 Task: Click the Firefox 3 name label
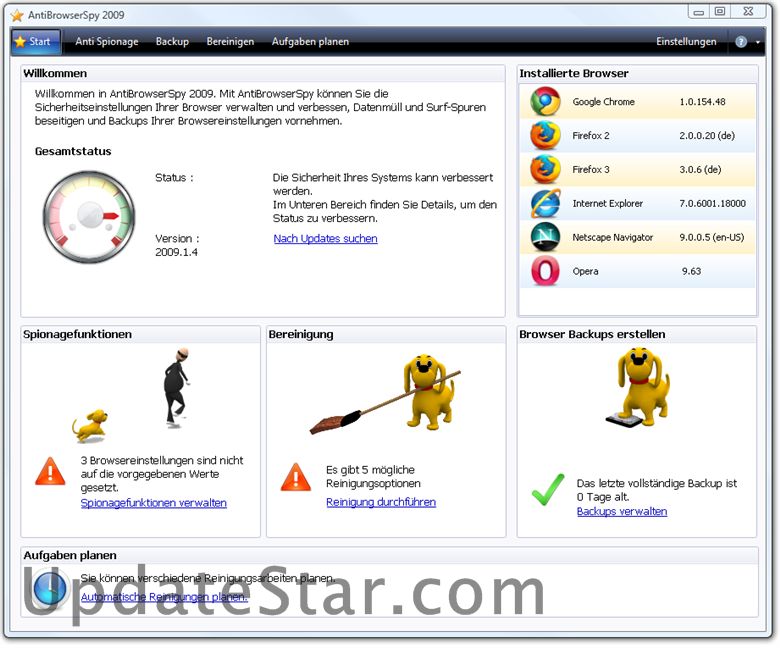pos(590,170)
